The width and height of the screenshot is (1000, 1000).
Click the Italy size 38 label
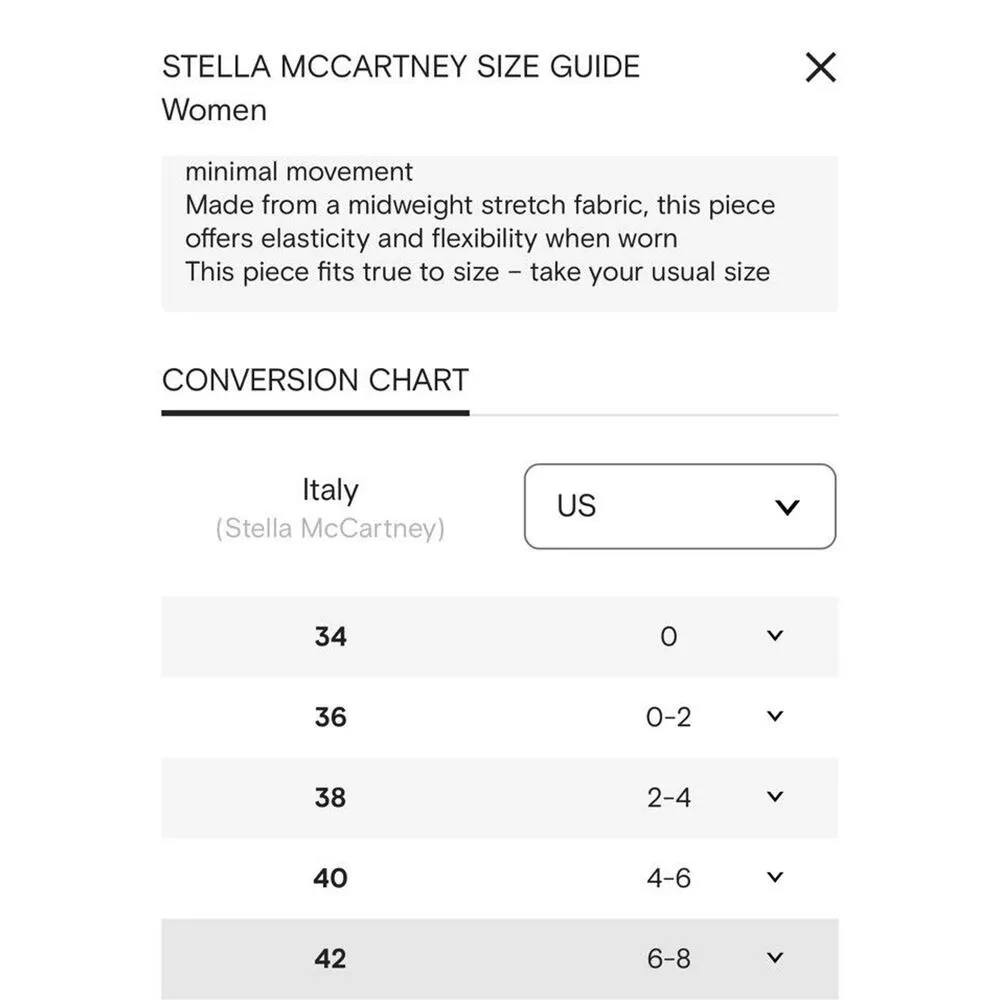330,798
